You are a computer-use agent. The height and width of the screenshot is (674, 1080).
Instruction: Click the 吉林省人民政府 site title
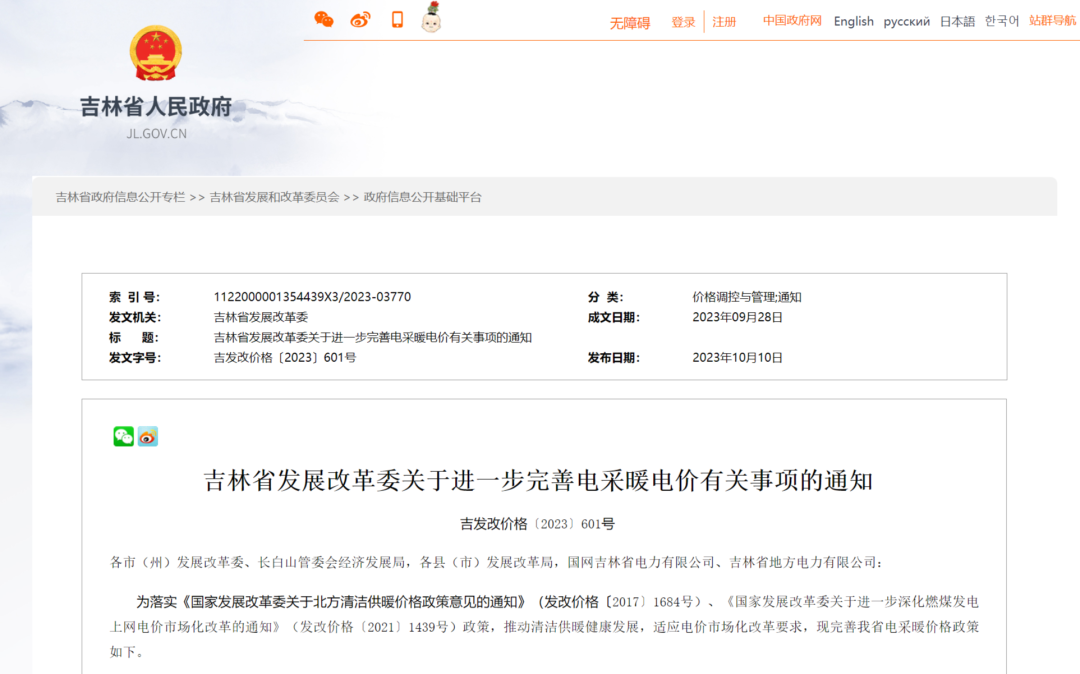(156, 106)
